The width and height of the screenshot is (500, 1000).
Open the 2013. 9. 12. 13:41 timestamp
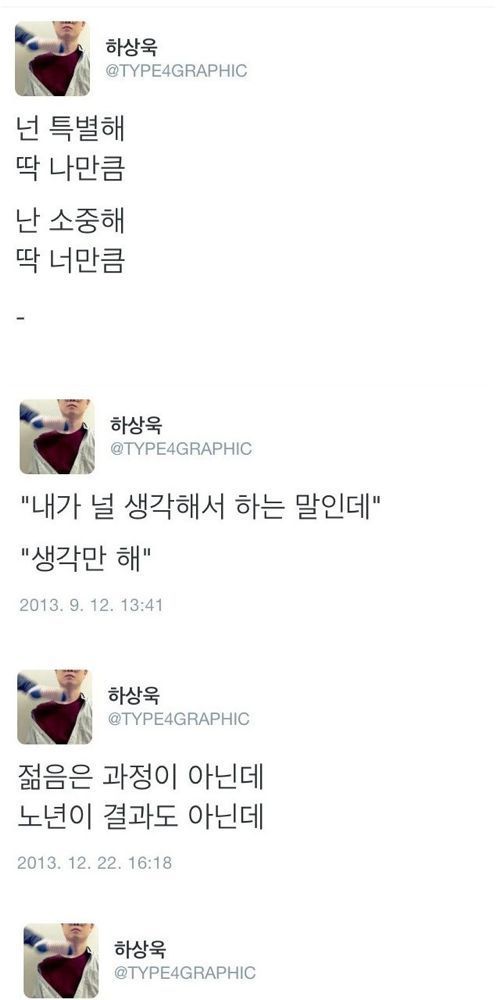[x=91, y=605]
